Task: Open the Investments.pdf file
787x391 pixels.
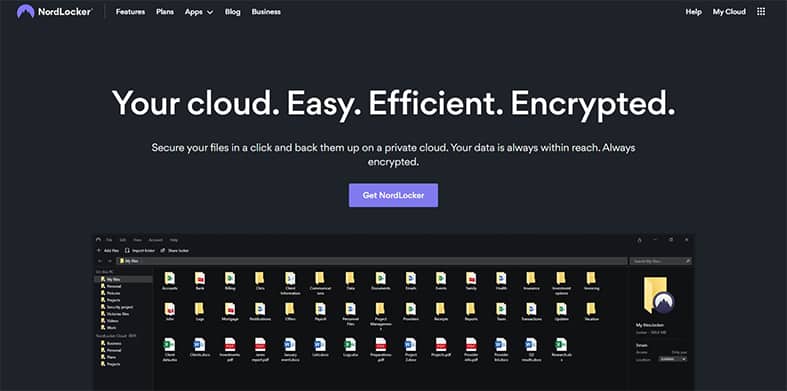Action: (x=230, y=344)
